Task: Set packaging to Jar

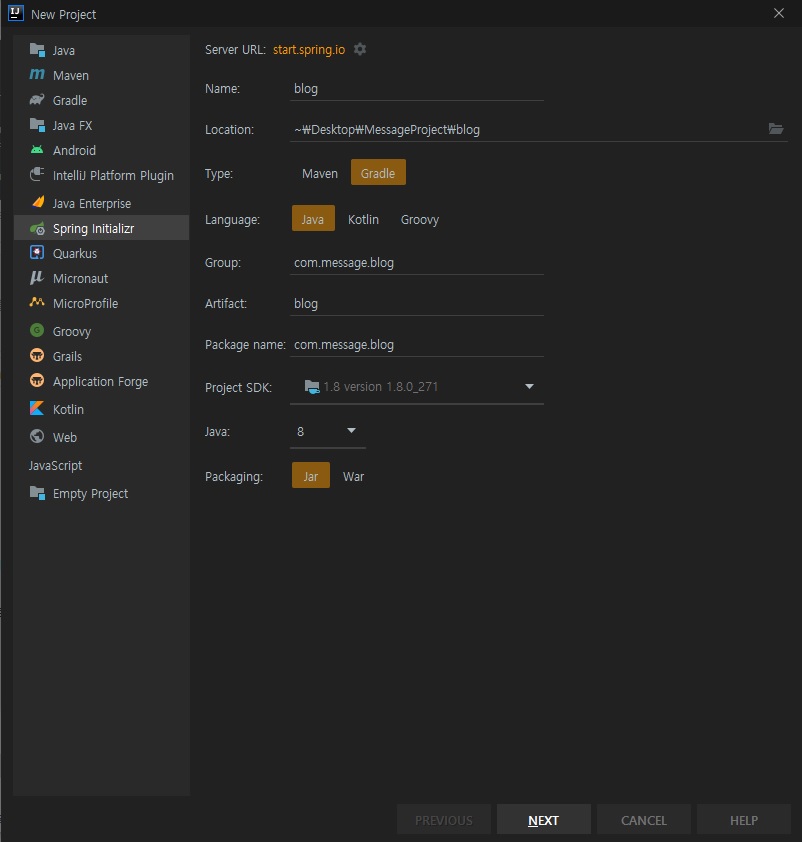Action: [x=311, y=475]
